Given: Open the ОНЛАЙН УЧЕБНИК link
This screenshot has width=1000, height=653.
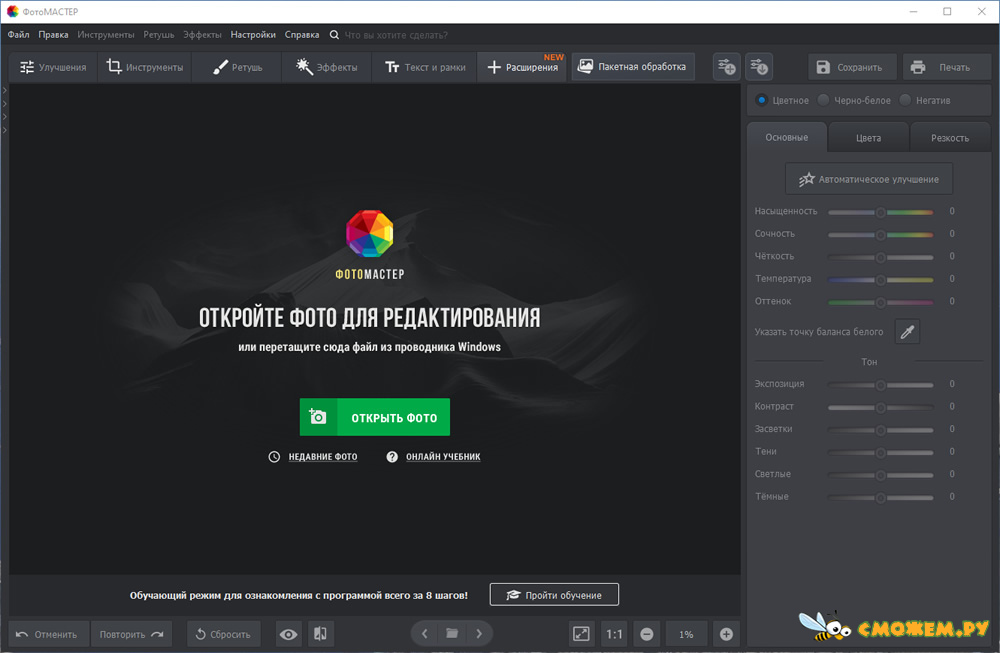Looking at the screenshot, I should pos(443,457).
